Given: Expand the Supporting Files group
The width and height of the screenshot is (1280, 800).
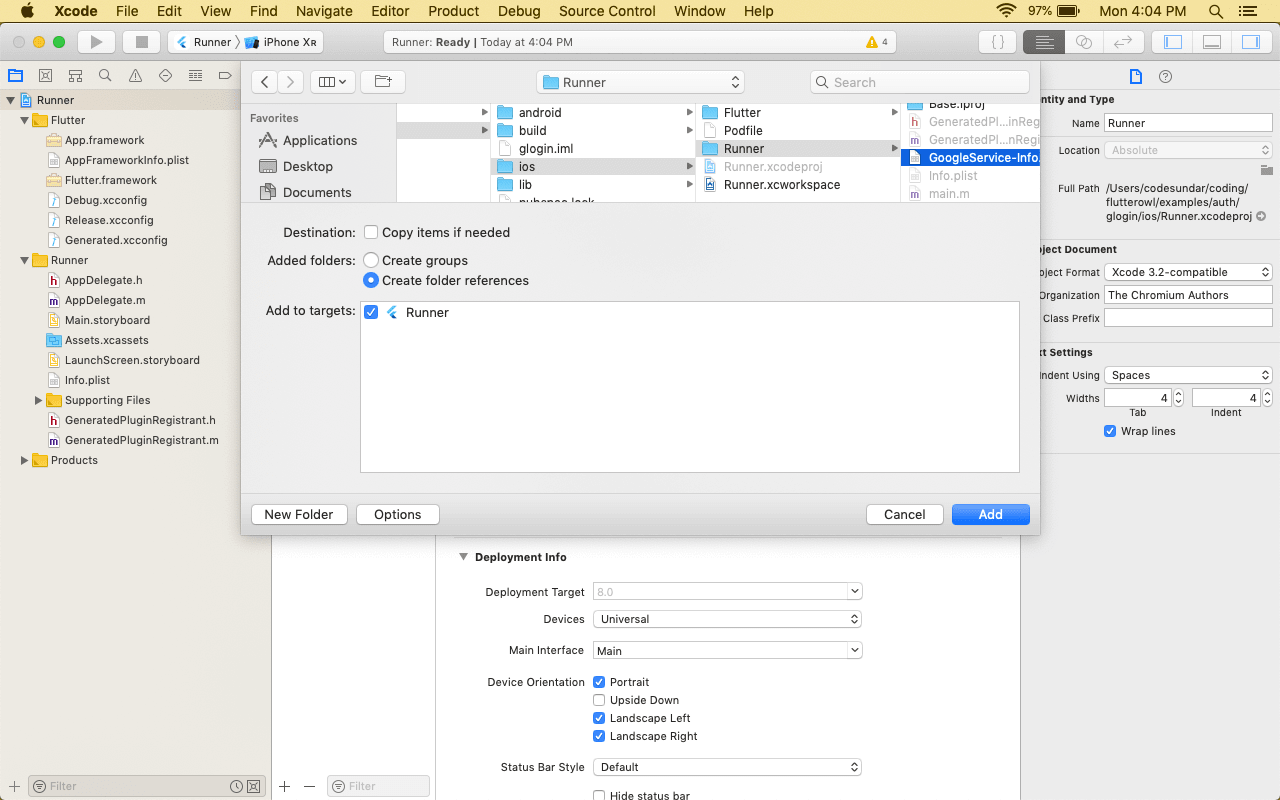Looking at the screenshot, I should [38, 400].
